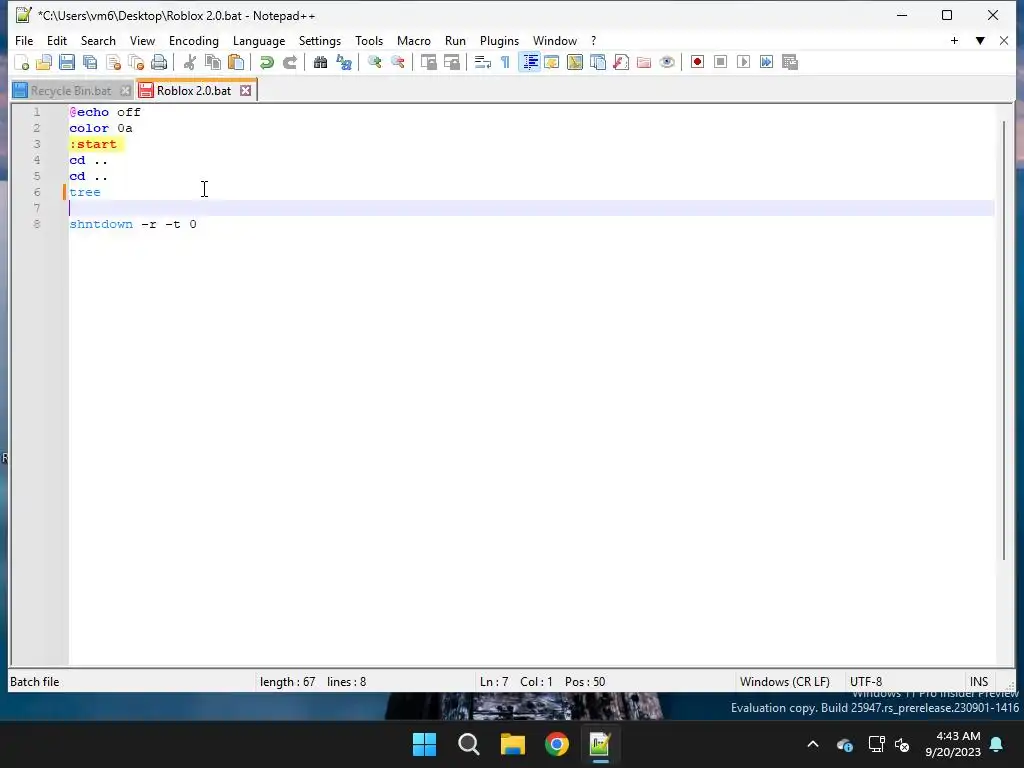Screen dimensions: 1024x768
Task: Click the plus new-tab button
Action: click(954, 40)
